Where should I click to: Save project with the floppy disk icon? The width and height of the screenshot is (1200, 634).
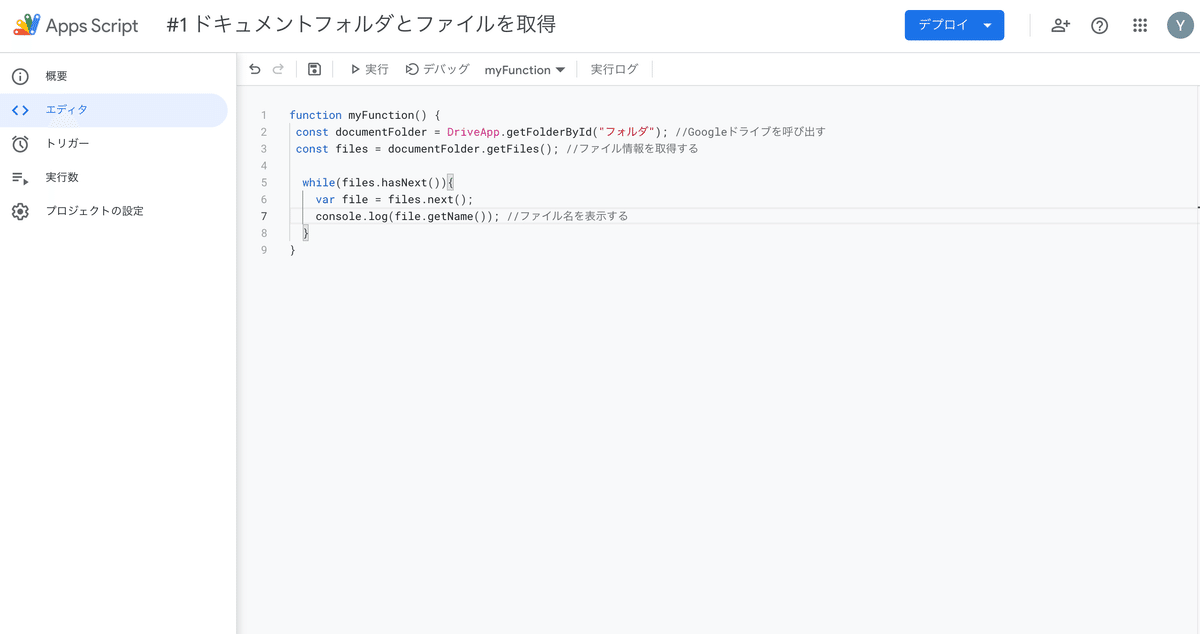pos(314,69)
